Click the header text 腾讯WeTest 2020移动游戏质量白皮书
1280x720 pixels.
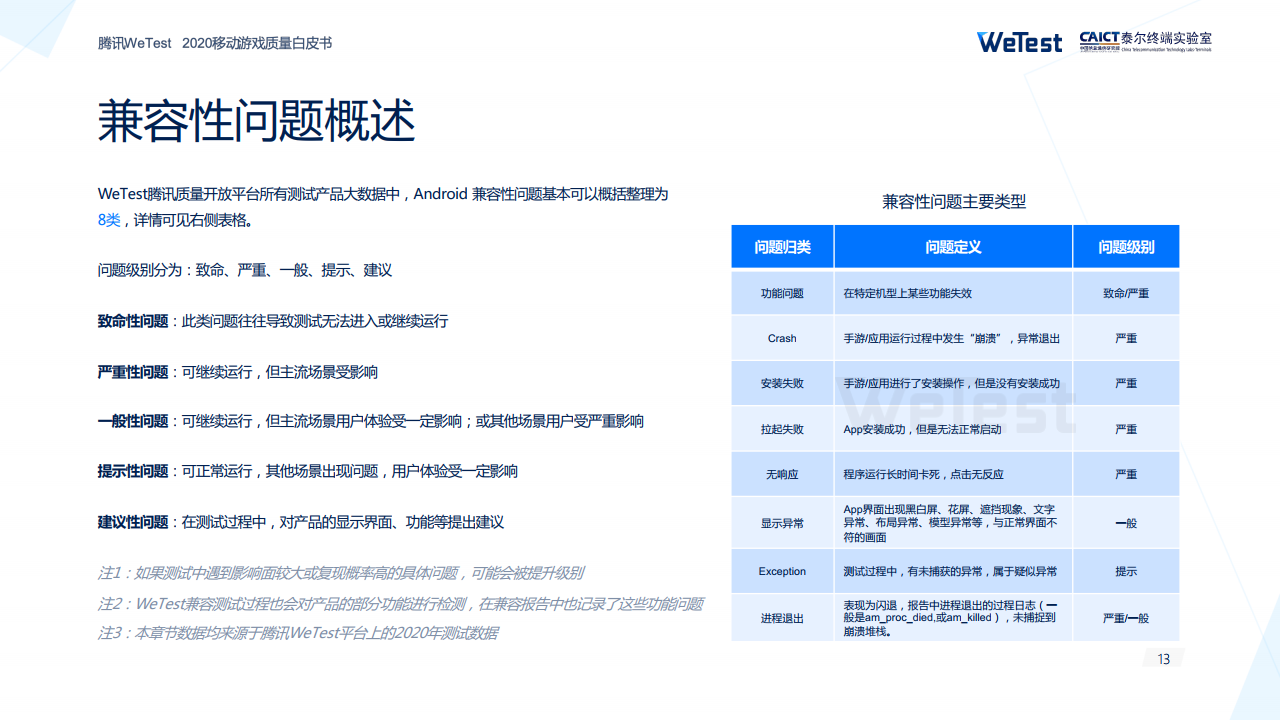coord(215,43)
